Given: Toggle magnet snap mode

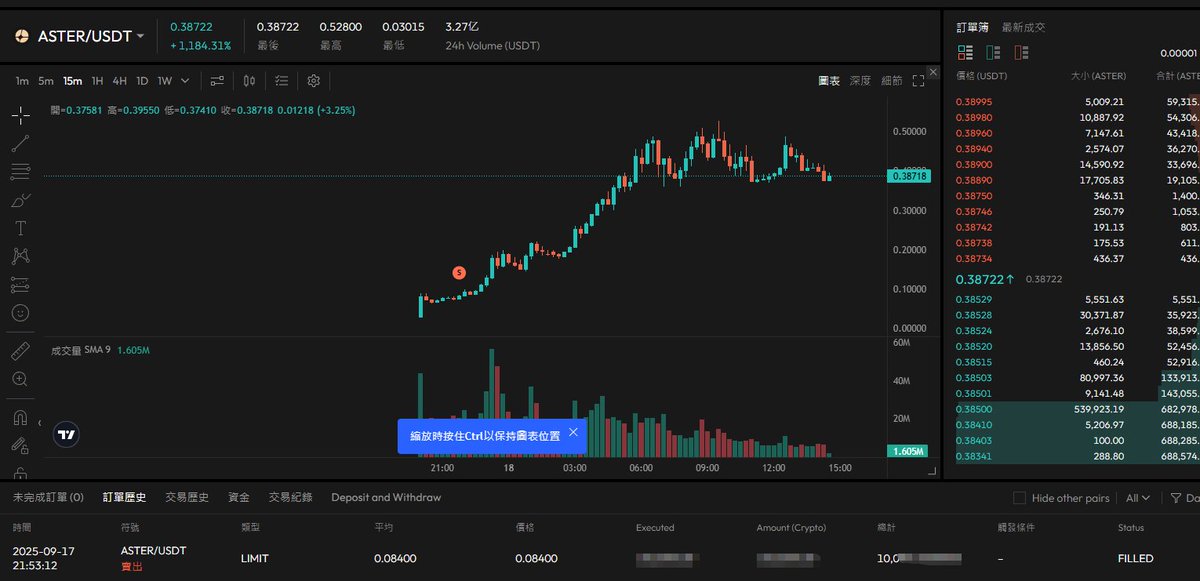Looking at the screenshot, I should pyautogui.click(x=20, y=417).
